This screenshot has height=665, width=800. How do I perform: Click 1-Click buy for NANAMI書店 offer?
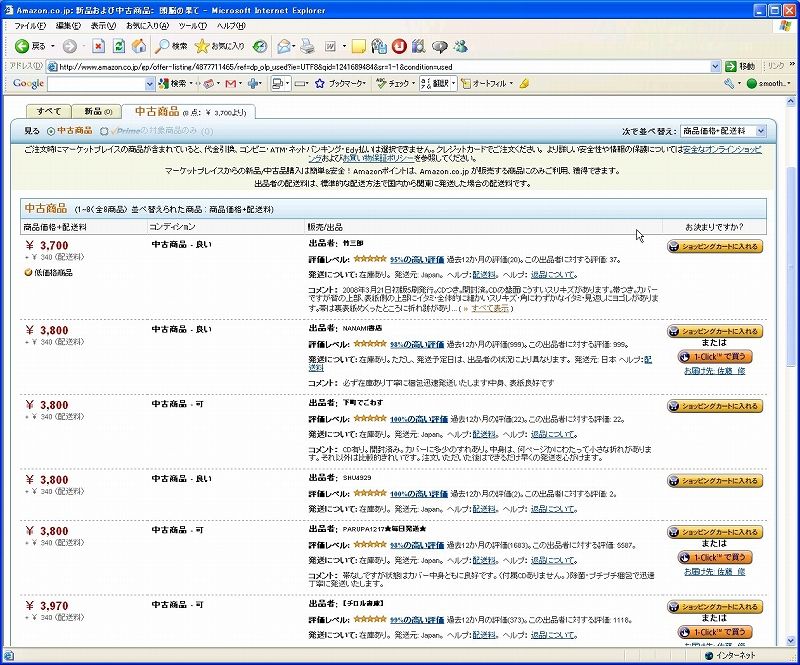click(x=715, y=357)
